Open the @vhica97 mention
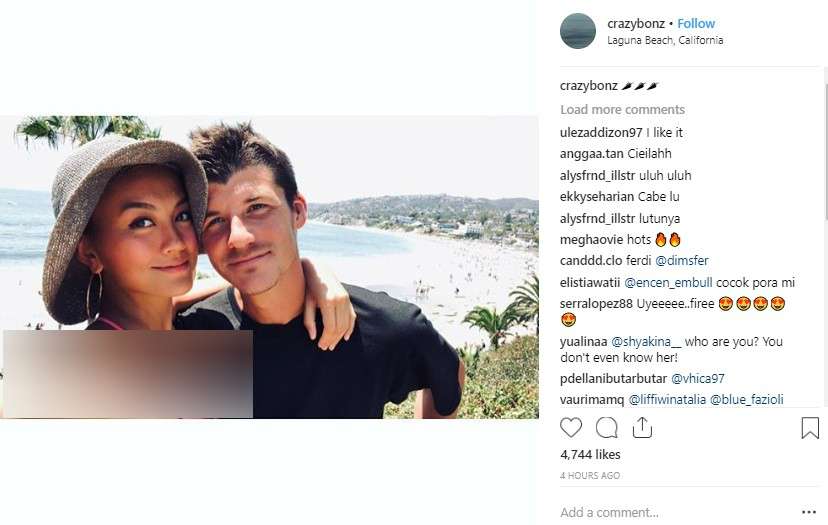Screen dimensions: 828x525 (698, 379)
